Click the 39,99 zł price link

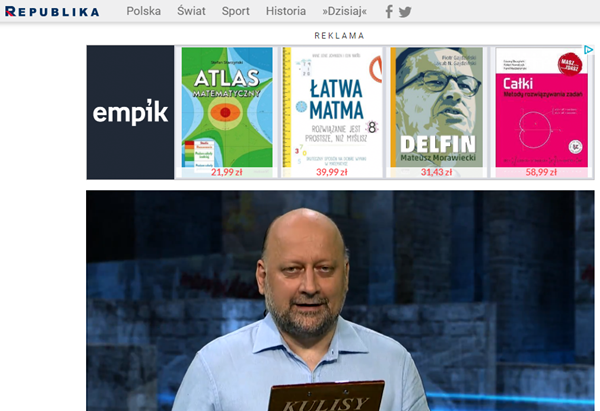click(x=331, y=172)
